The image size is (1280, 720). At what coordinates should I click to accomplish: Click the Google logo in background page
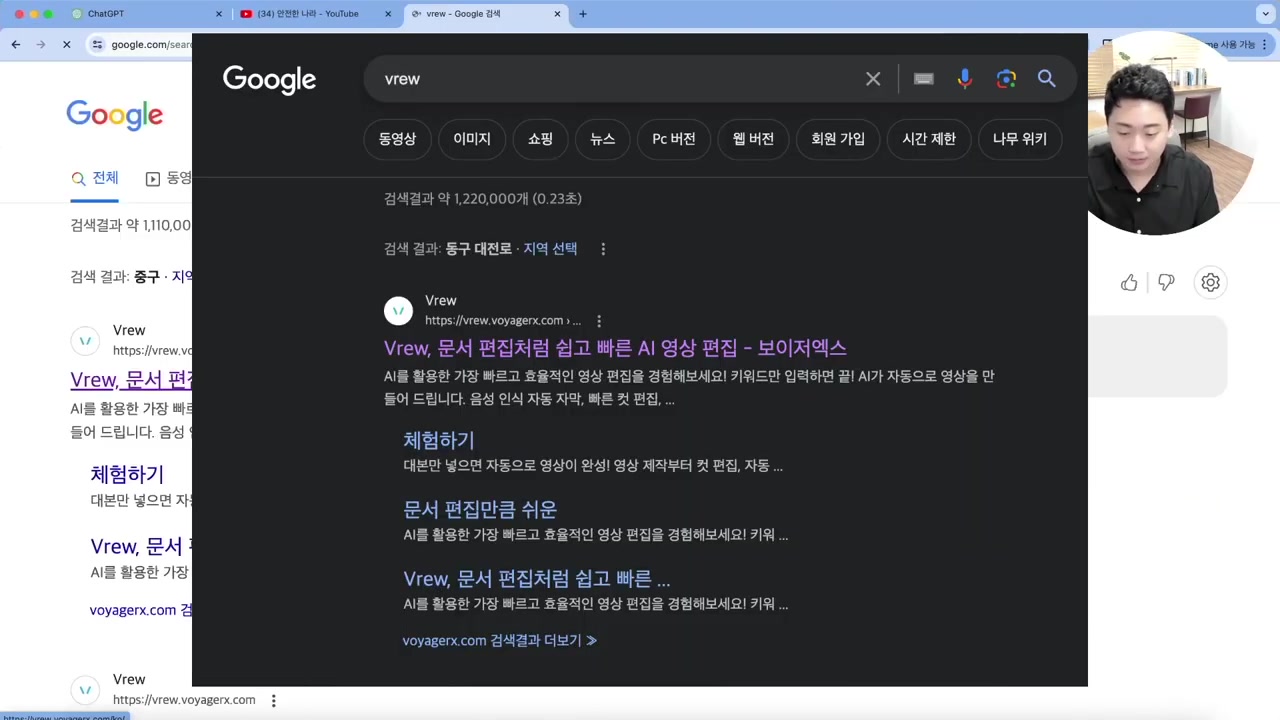[x=115, y=115]
